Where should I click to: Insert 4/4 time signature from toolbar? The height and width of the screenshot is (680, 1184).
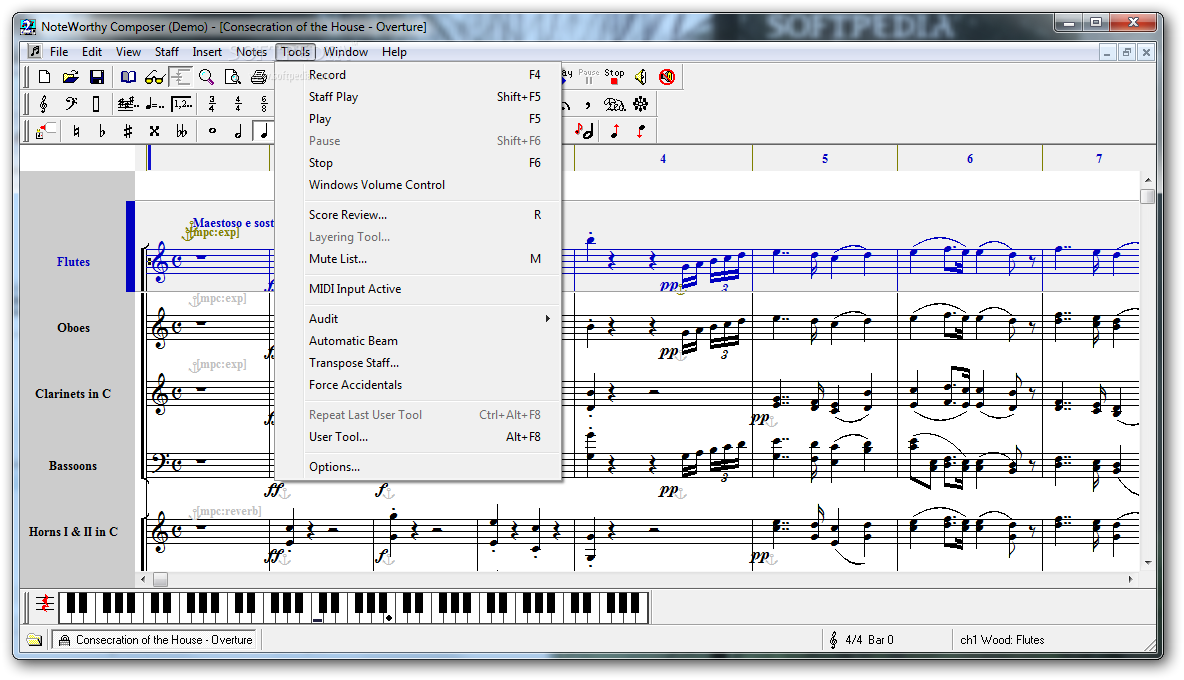(238, 104)
